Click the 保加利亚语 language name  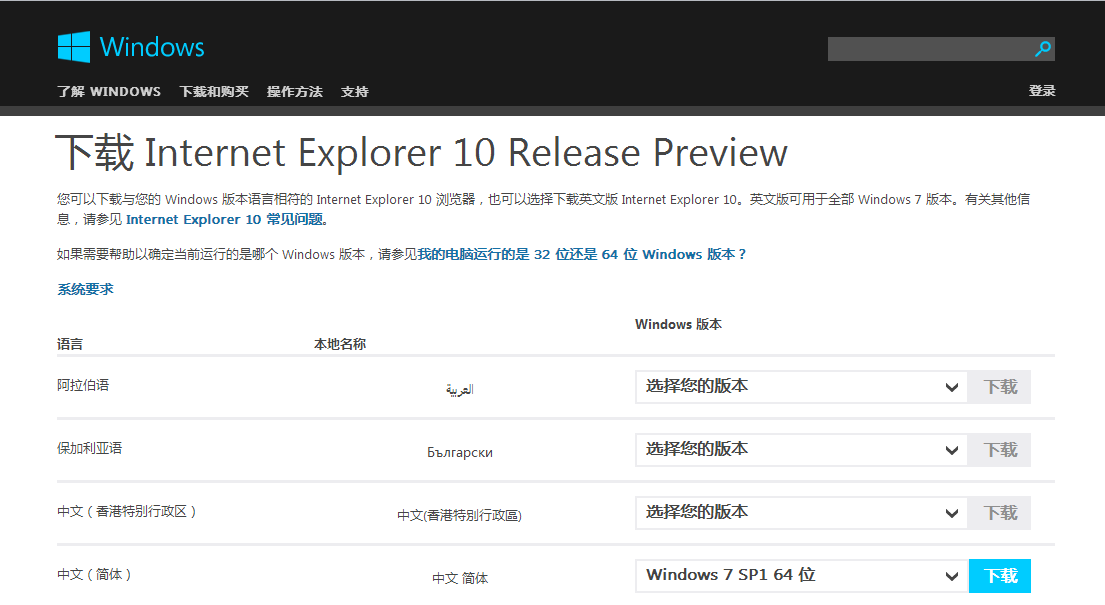(x=89, y=448)
